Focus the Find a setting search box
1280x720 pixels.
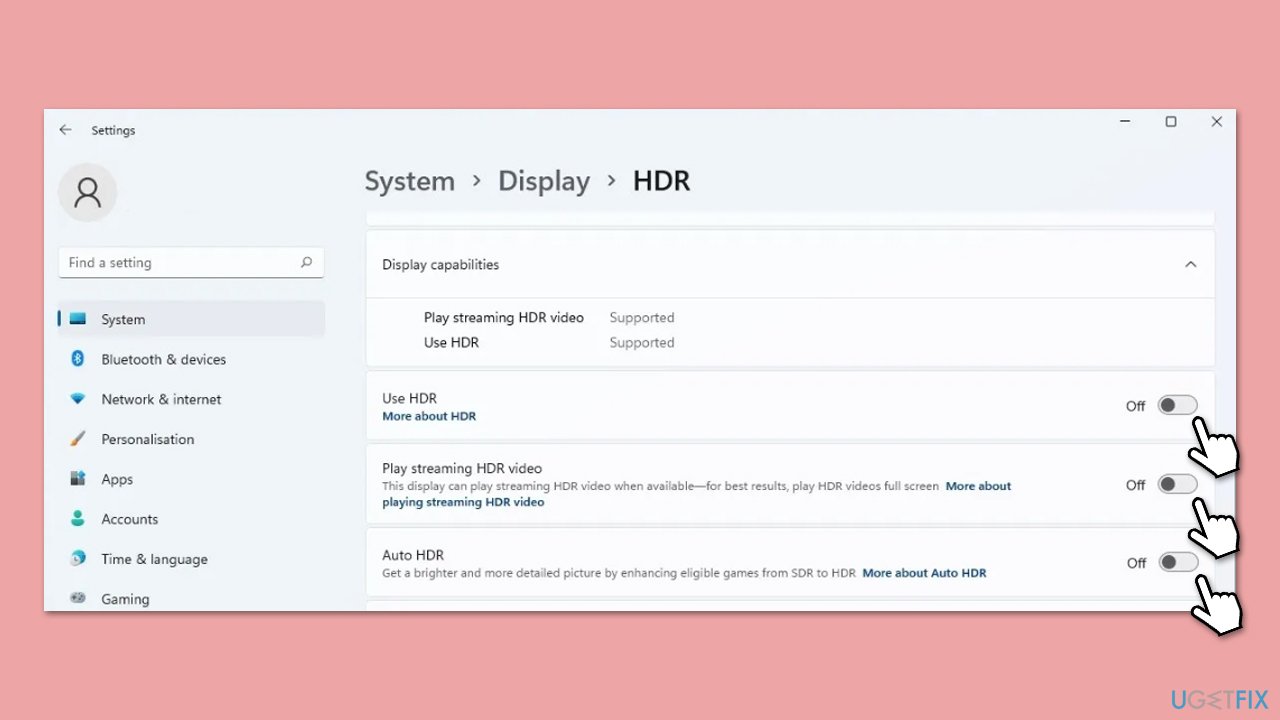[180, 263]
